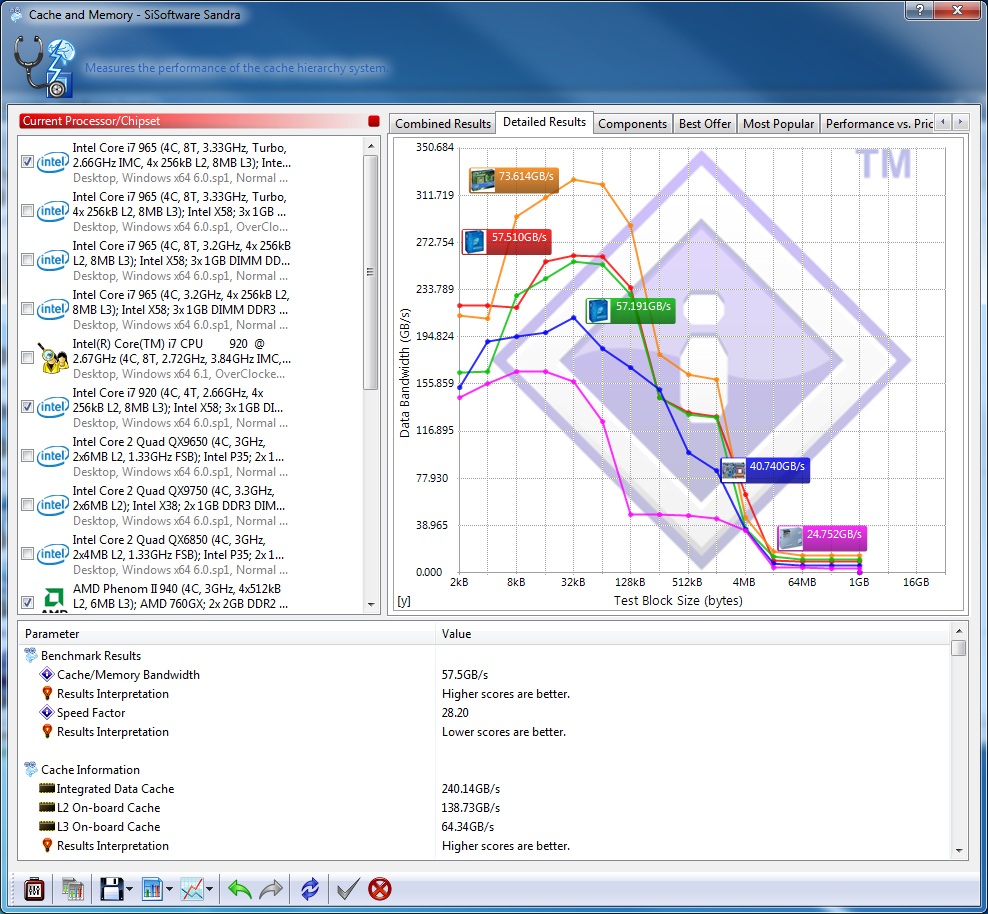
Task: Click the processor list scrollbar thumb
Action: (x=371, y=272)
